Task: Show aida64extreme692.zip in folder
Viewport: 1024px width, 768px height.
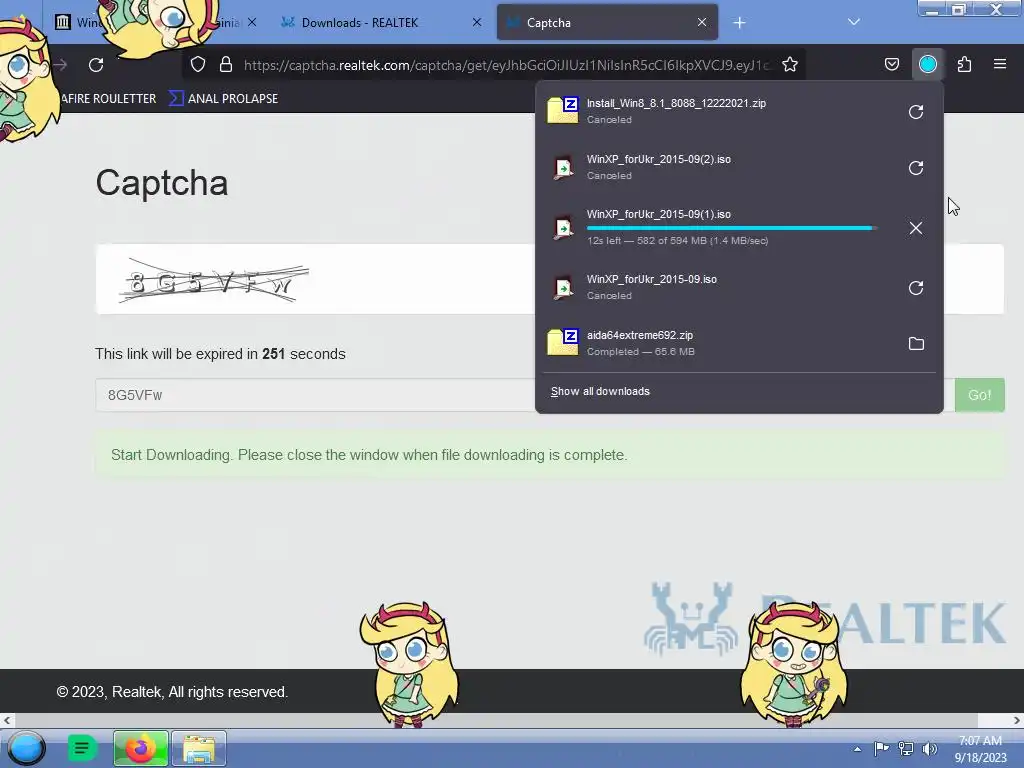Action: pyautogui.click(x=916, y=344)
